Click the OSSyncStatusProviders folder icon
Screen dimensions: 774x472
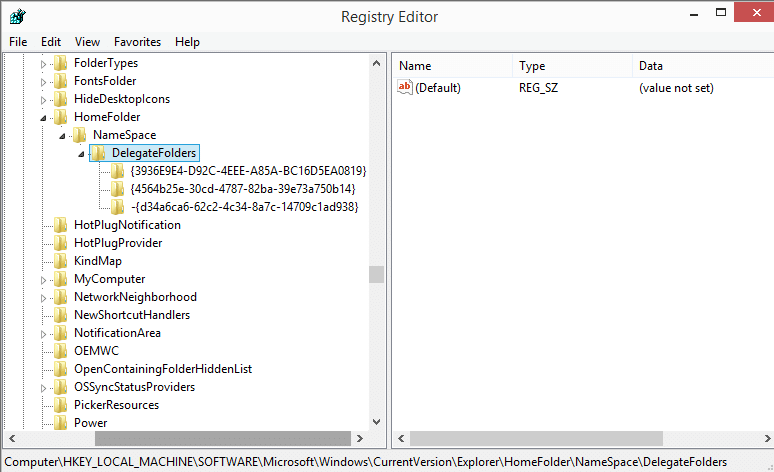(x=61, y=387)
